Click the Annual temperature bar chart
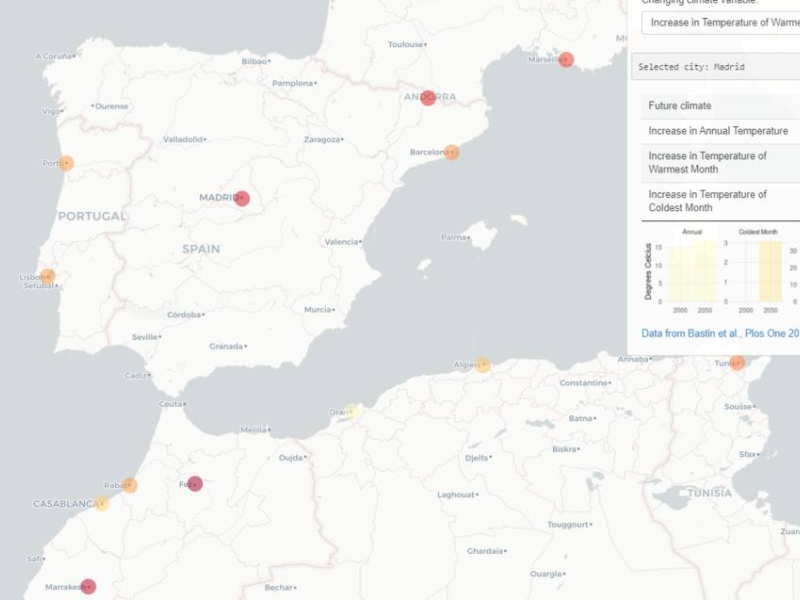The height and width of the screenshot is (600, 800). coord(692,270)
